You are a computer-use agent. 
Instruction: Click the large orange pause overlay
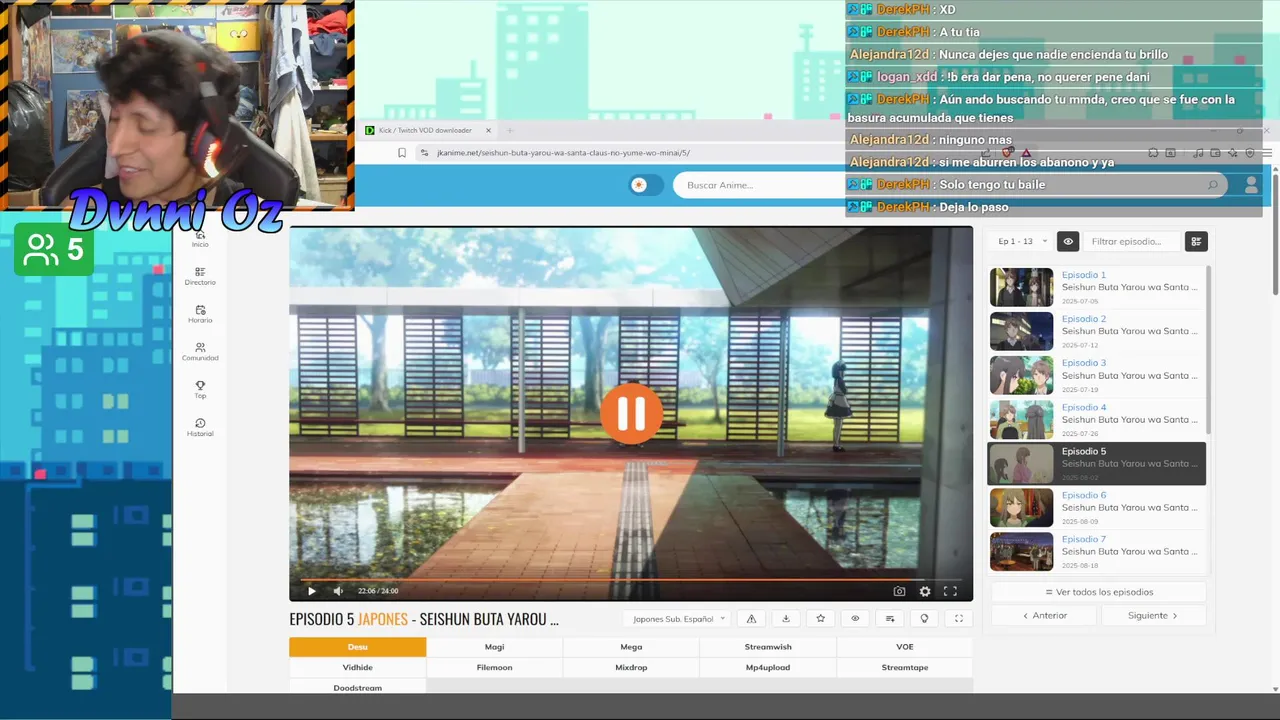pos(631,413)
